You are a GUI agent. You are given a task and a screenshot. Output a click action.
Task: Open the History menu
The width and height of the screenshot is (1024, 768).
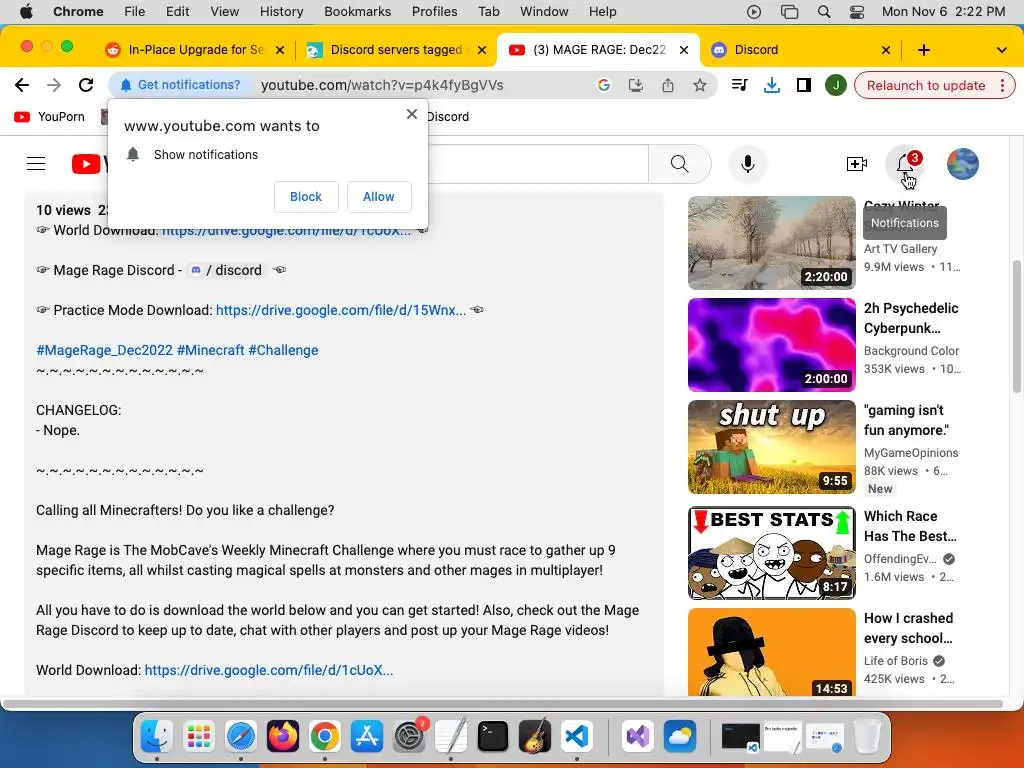coord(281,12)
